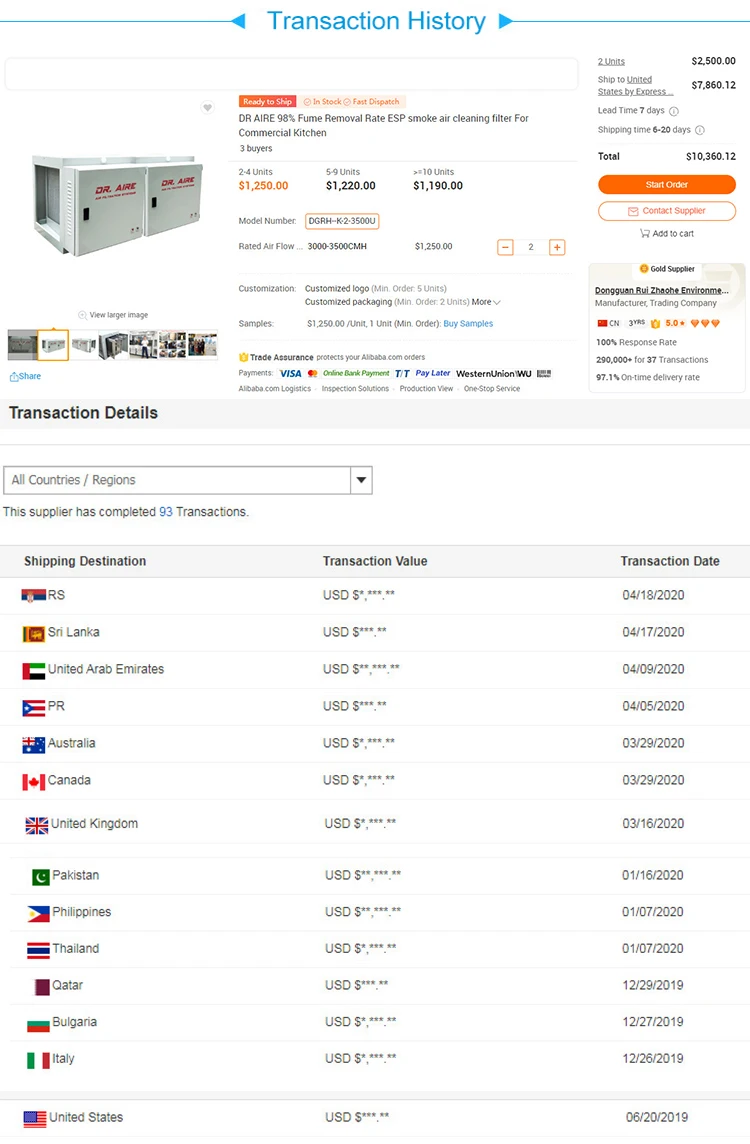750x1144 pixels.
Task: Click the Alibaba.com Logistics link
Action: click(x=274, y=389)
